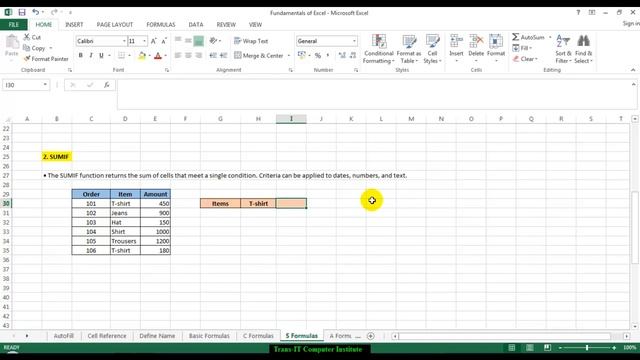Click the column I header
The width and height of the screenshot is (640, 360).
click(x=291, y=119)
